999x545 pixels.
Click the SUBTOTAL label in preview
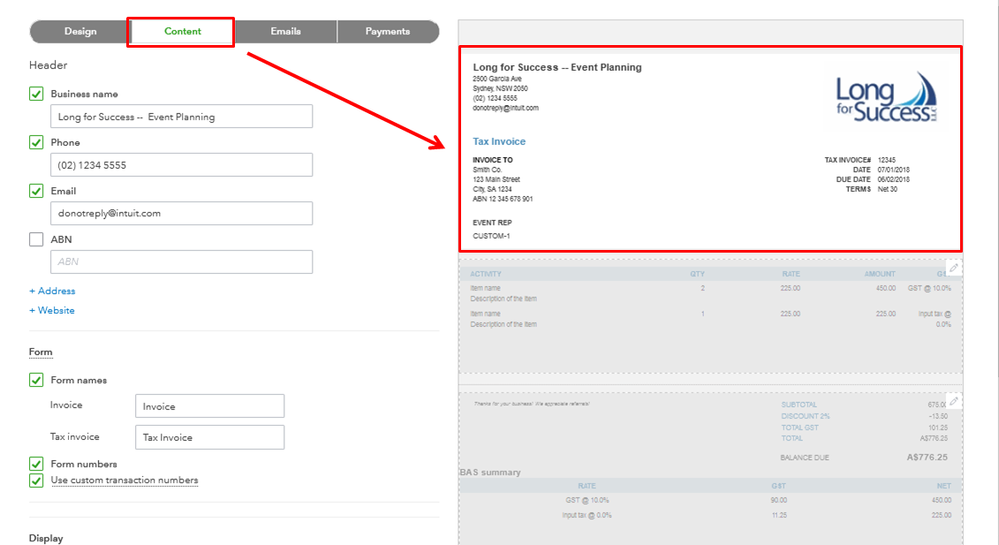tap(799, 405)
